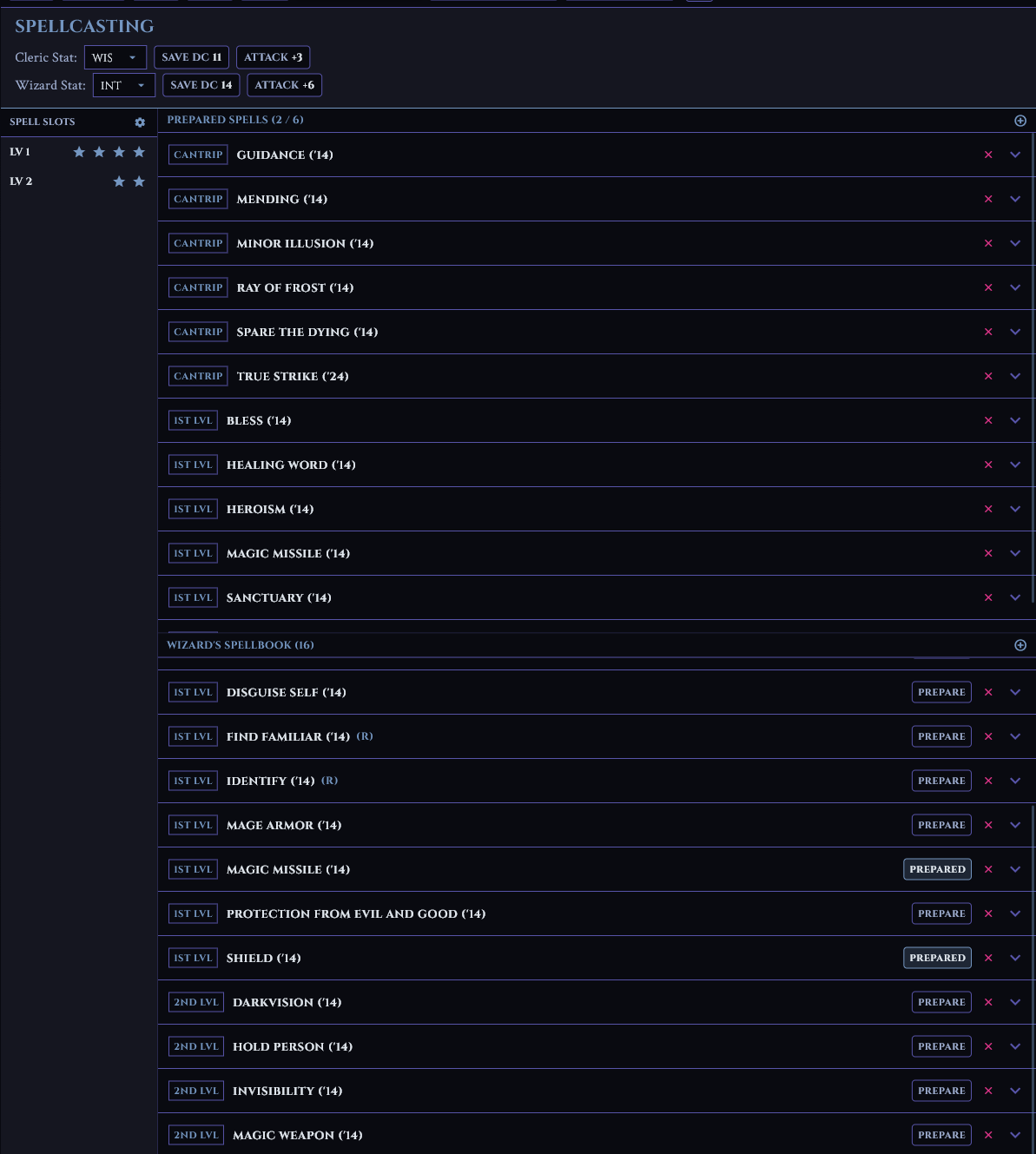This screenshot has height=1154, width=1036.
Task: Open spell slots settings gear
Action: (140, 122)
